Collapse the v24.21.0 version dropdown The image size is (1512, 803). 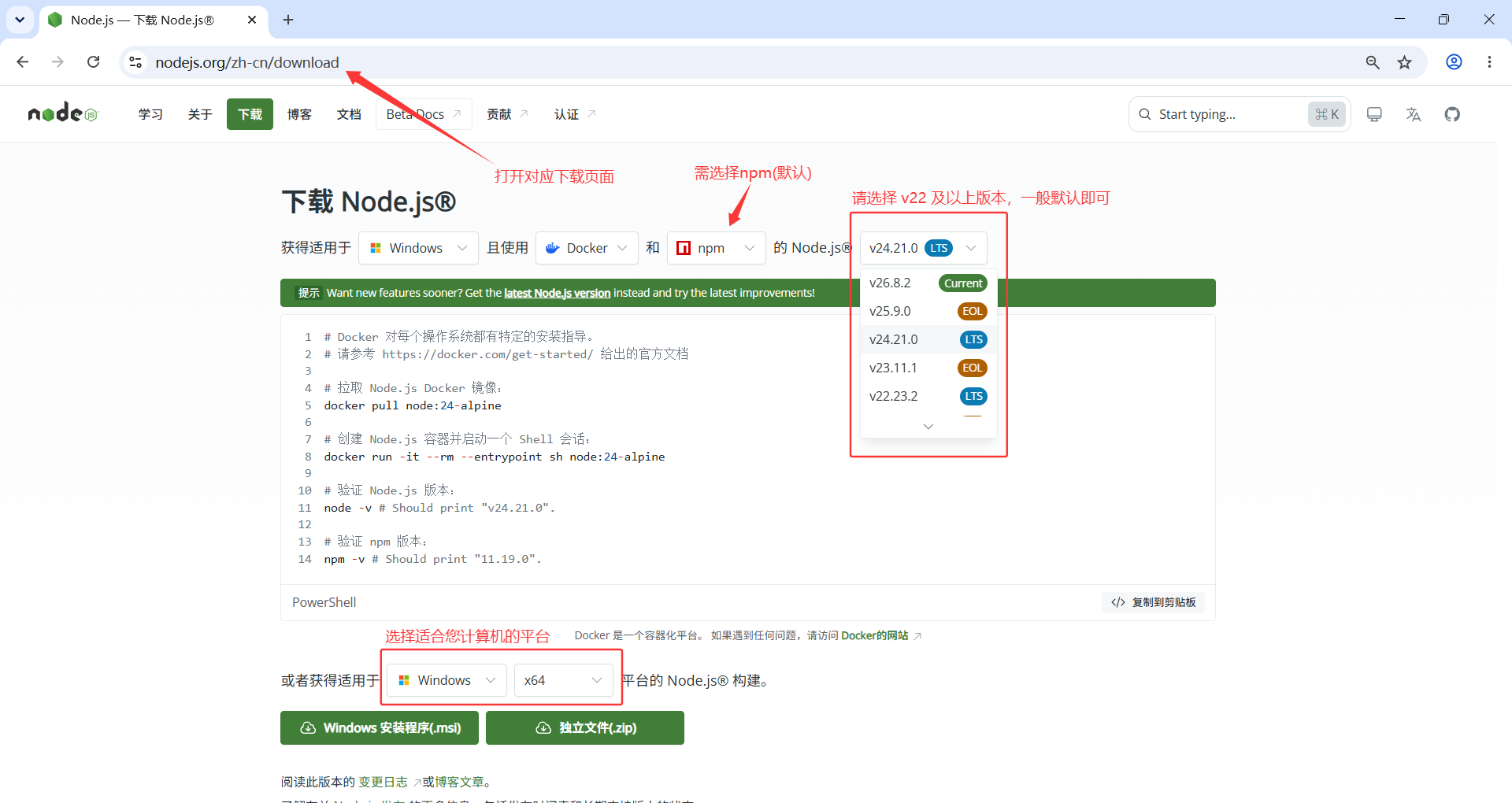click(x=923, y=248)
